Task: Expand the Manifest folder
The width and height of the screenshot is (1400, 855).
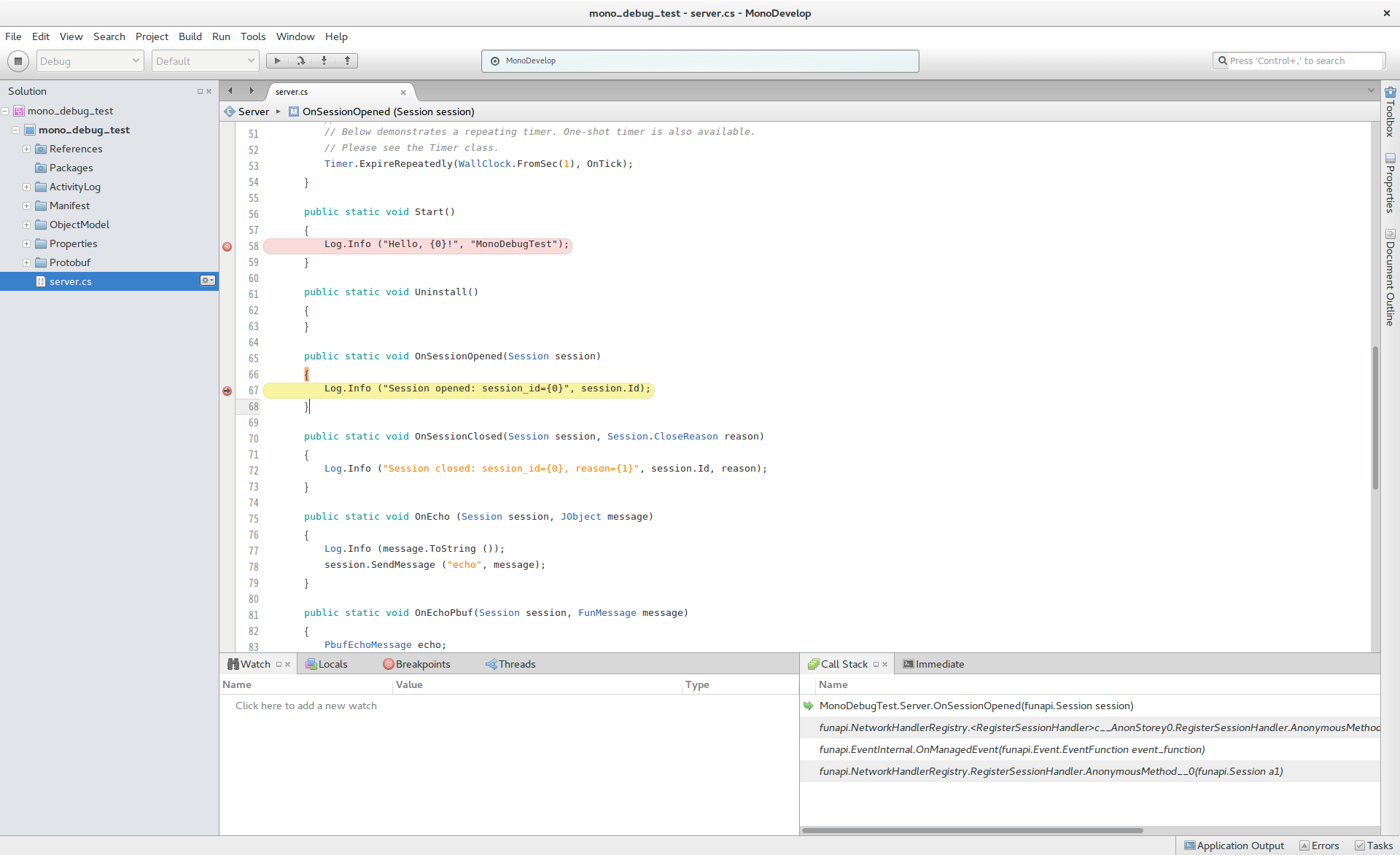Action: (x=26, y=206)
